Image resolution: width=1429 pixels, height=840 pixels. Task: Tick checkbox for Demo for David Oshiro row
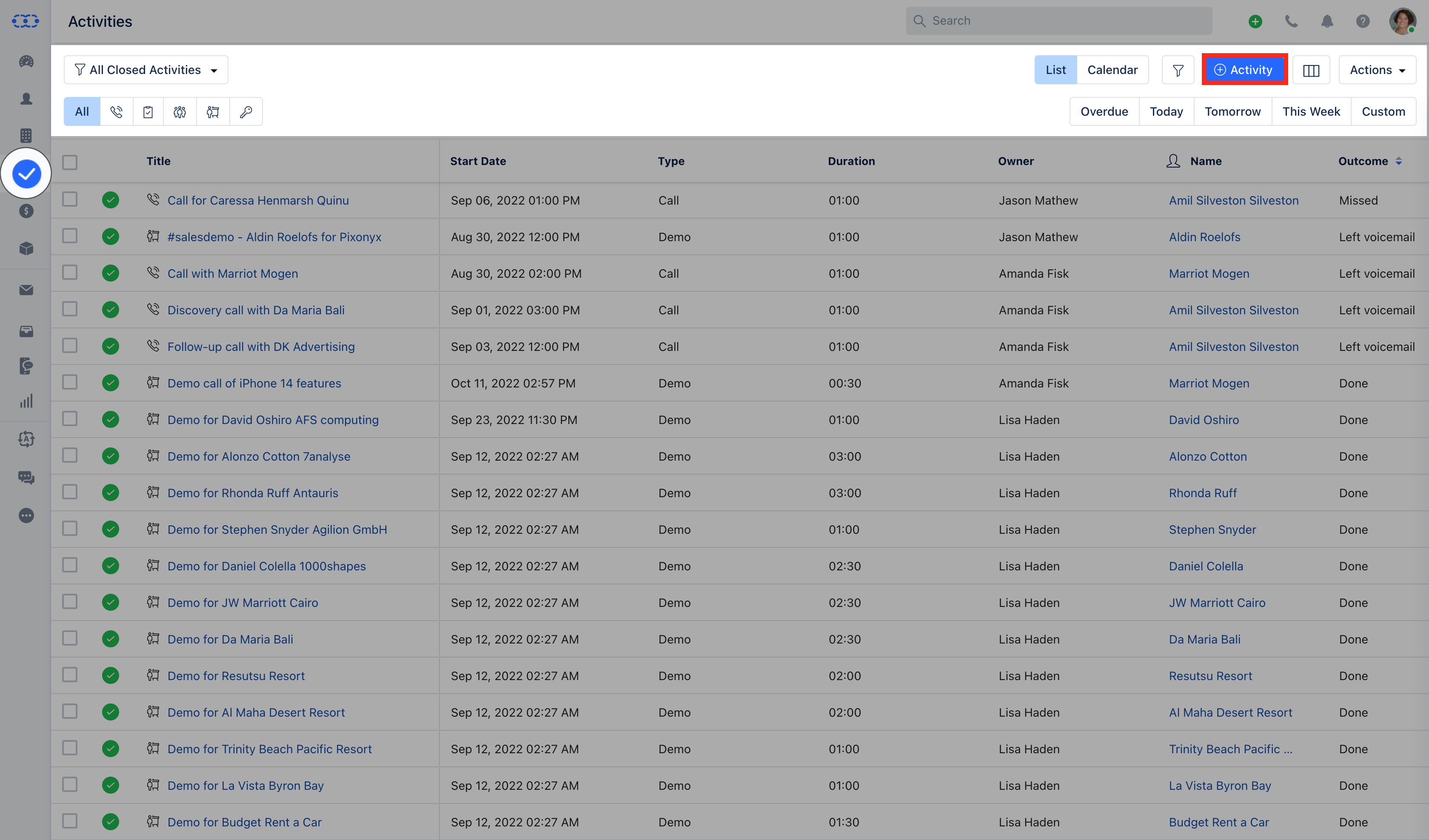click(x=70, y=419)
